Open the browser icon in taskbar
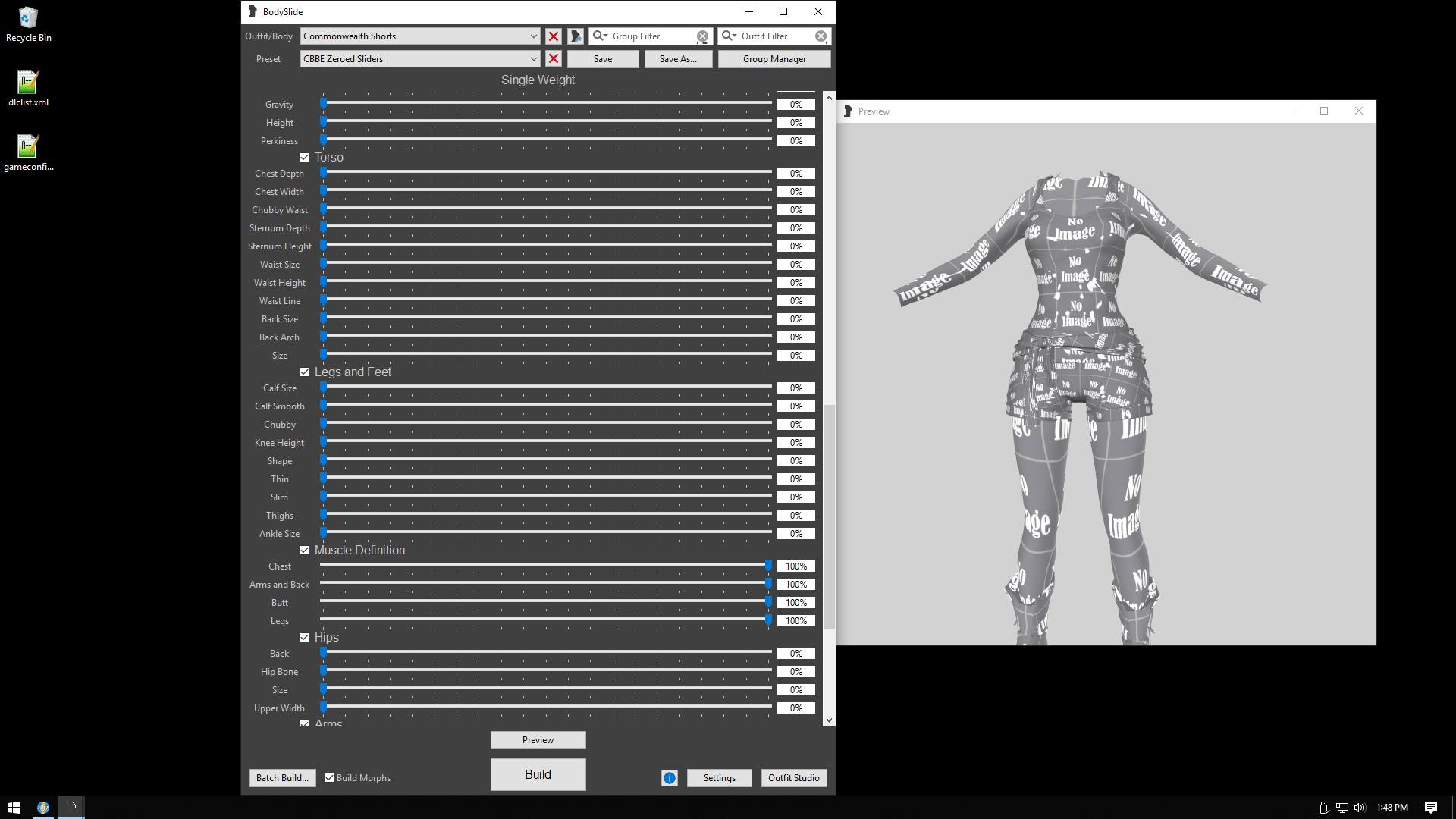Viewport: 1456px width, 819px height. [43, 808]
